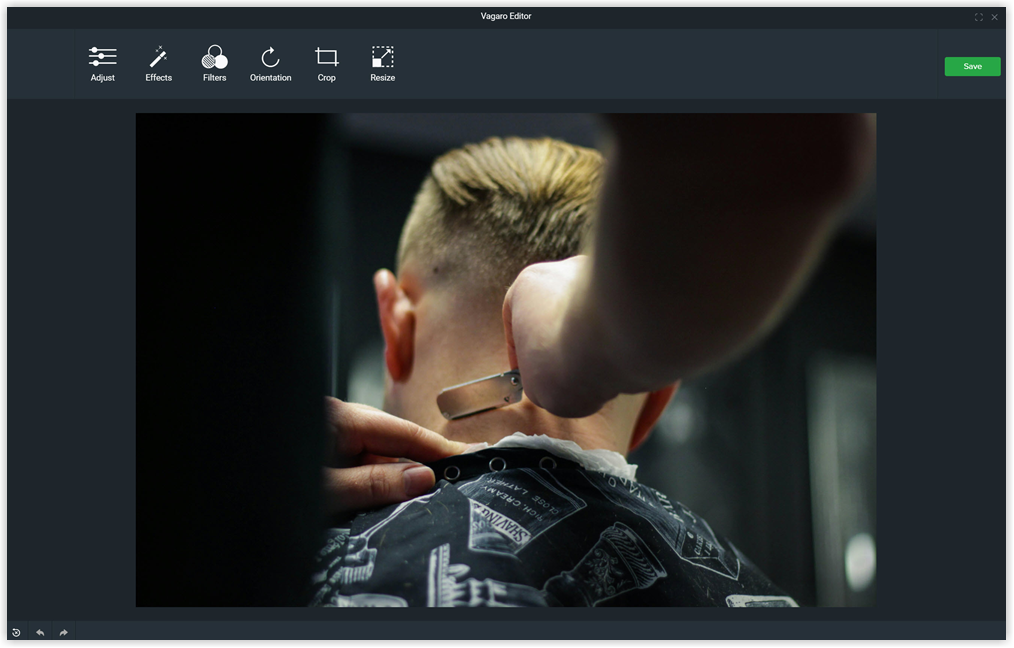Open the Filters tool

coord(215,65)
